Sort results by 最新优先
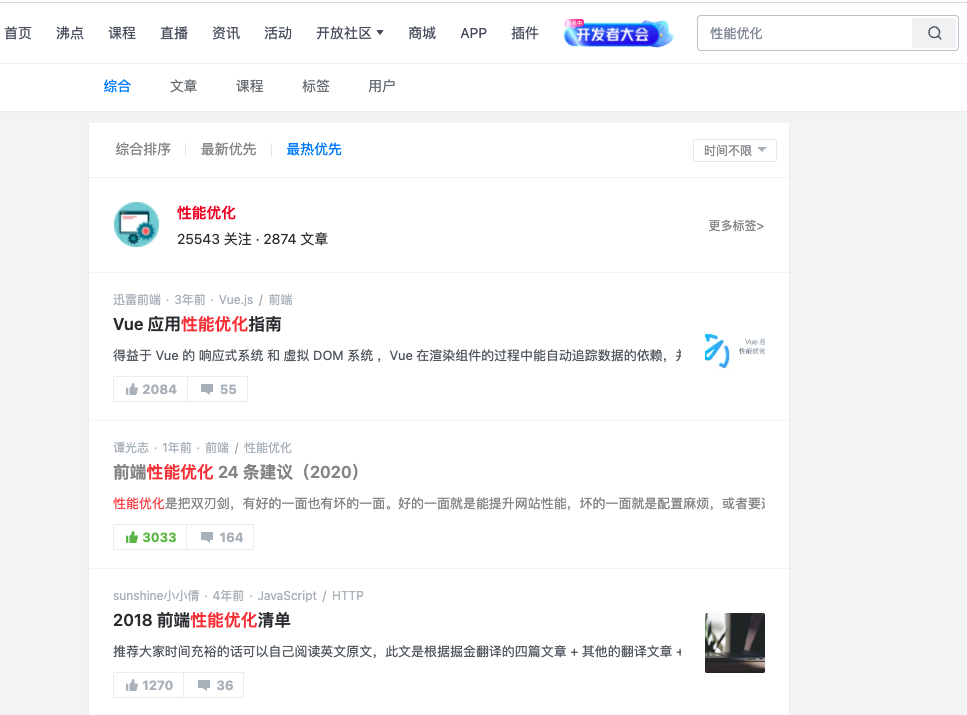967x715 pixels. point(228,149)
